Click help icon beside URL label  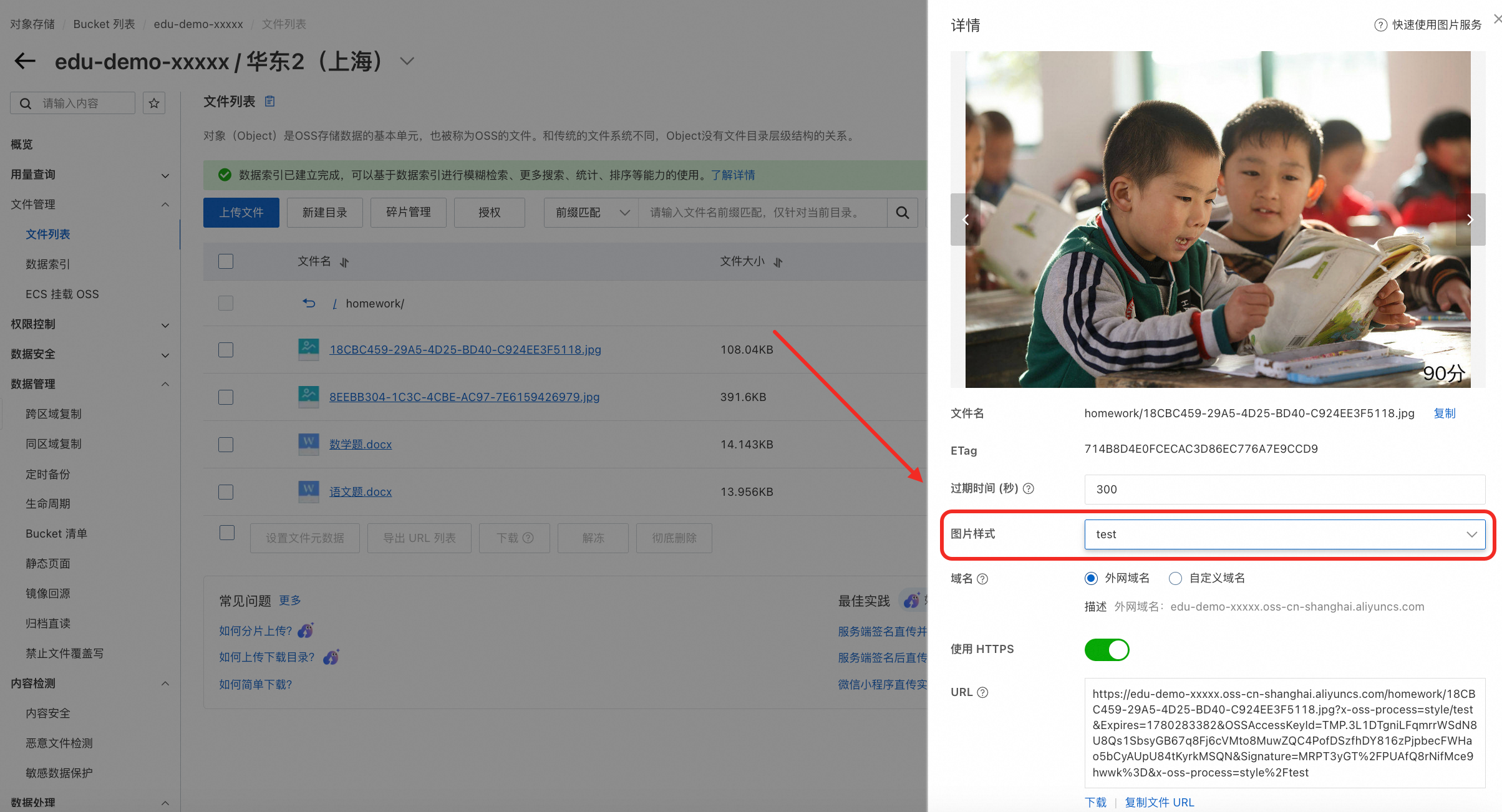pyautogui.click(x=982, y=692)
